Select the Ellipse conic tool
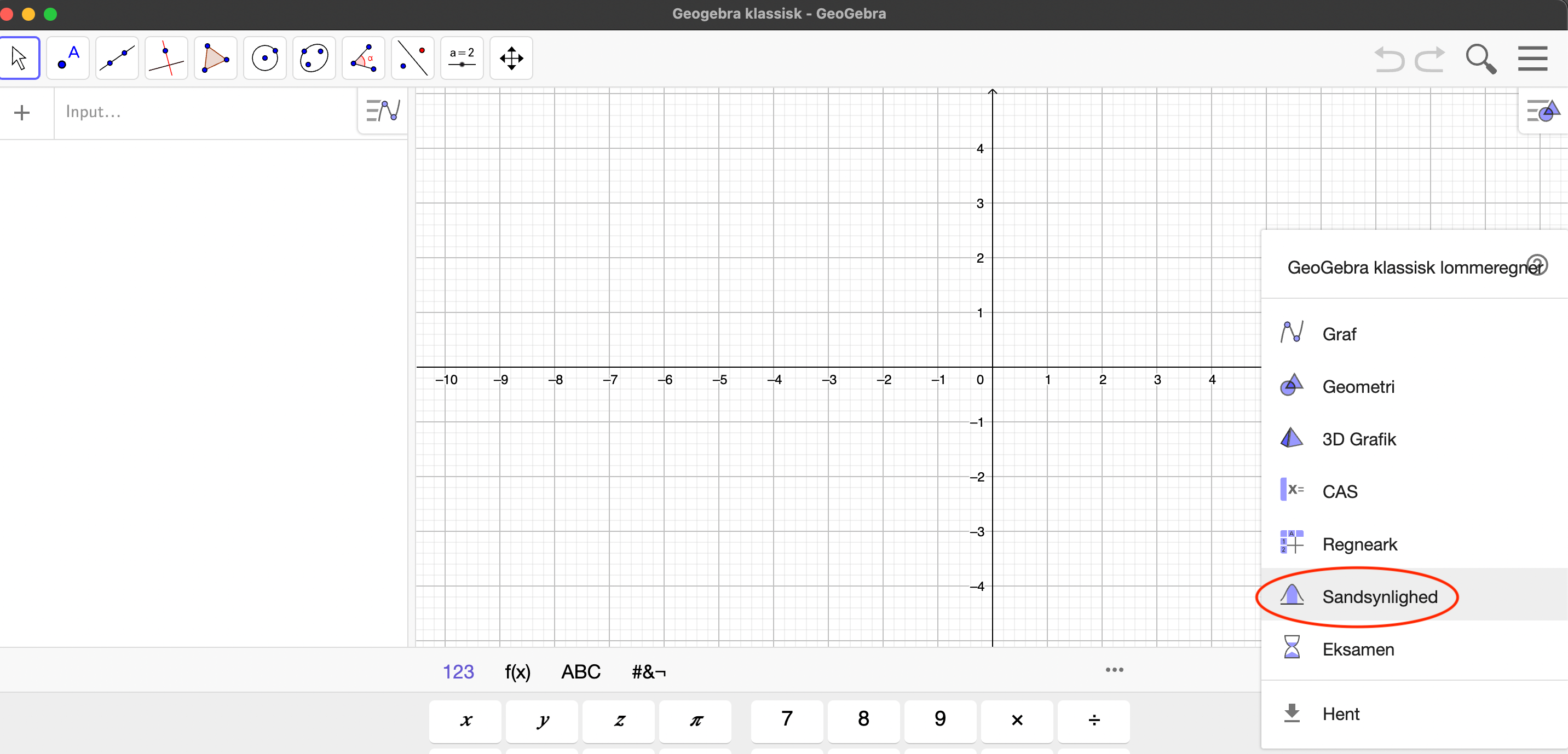The image size is (1568, 754). [x=314, y=59]
